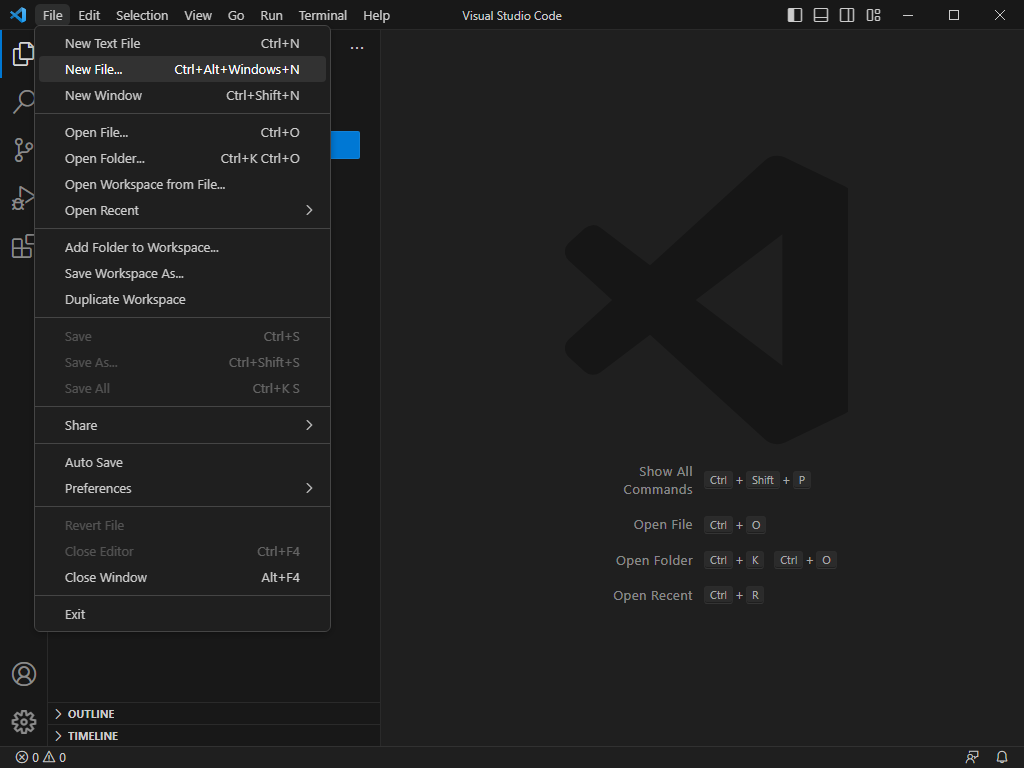Open the Terminal menu
Screen dimensions: 1024x768
coord(323,15)
